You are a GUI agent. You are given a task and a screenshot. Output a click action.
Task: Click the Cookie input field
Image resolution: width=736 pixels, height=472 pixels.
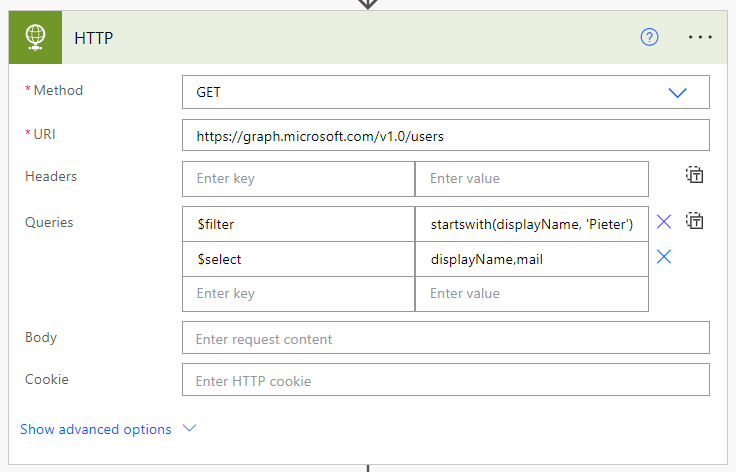point(445,380)
